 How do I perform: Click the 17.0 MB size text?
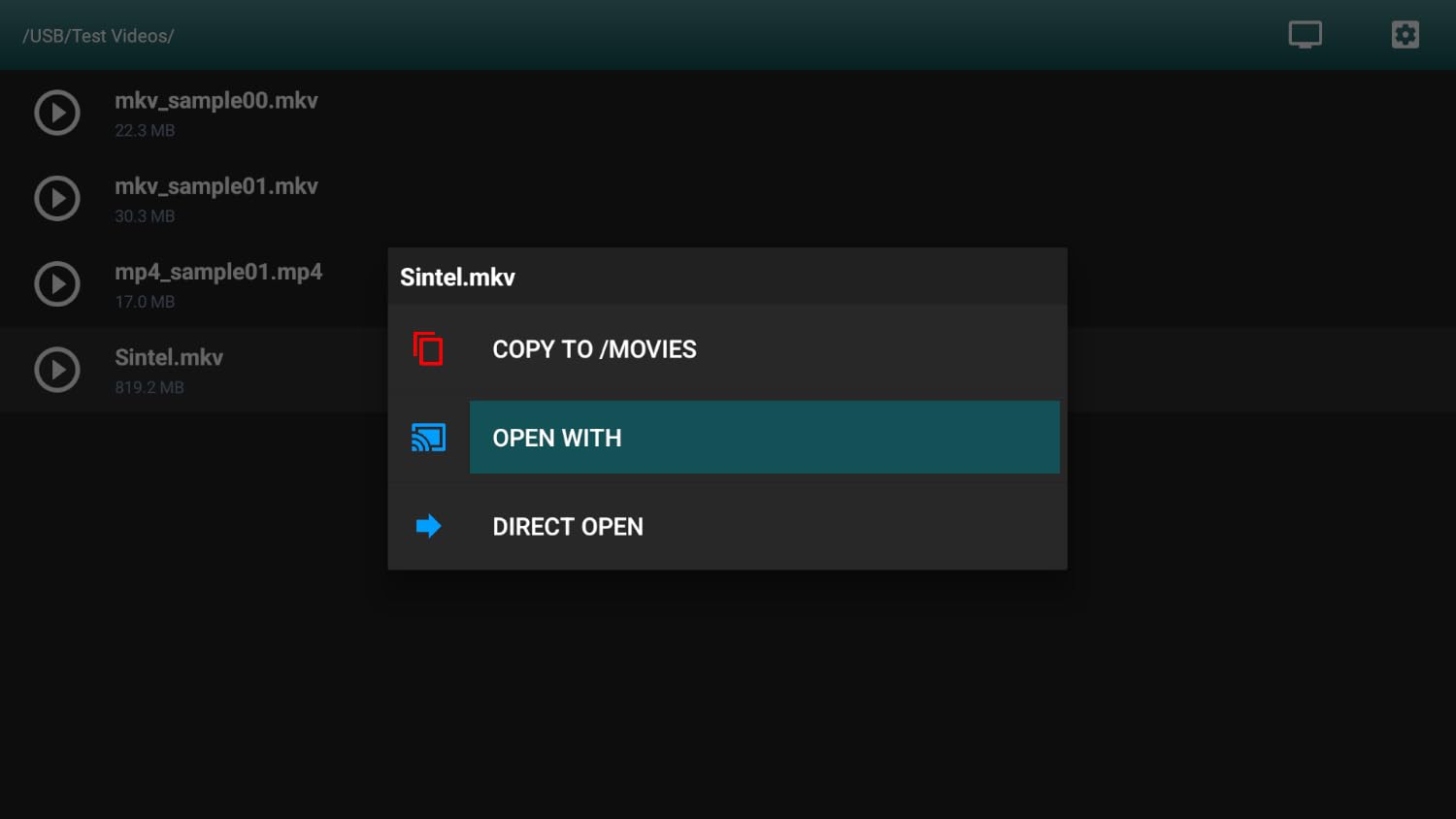point(145,302)
